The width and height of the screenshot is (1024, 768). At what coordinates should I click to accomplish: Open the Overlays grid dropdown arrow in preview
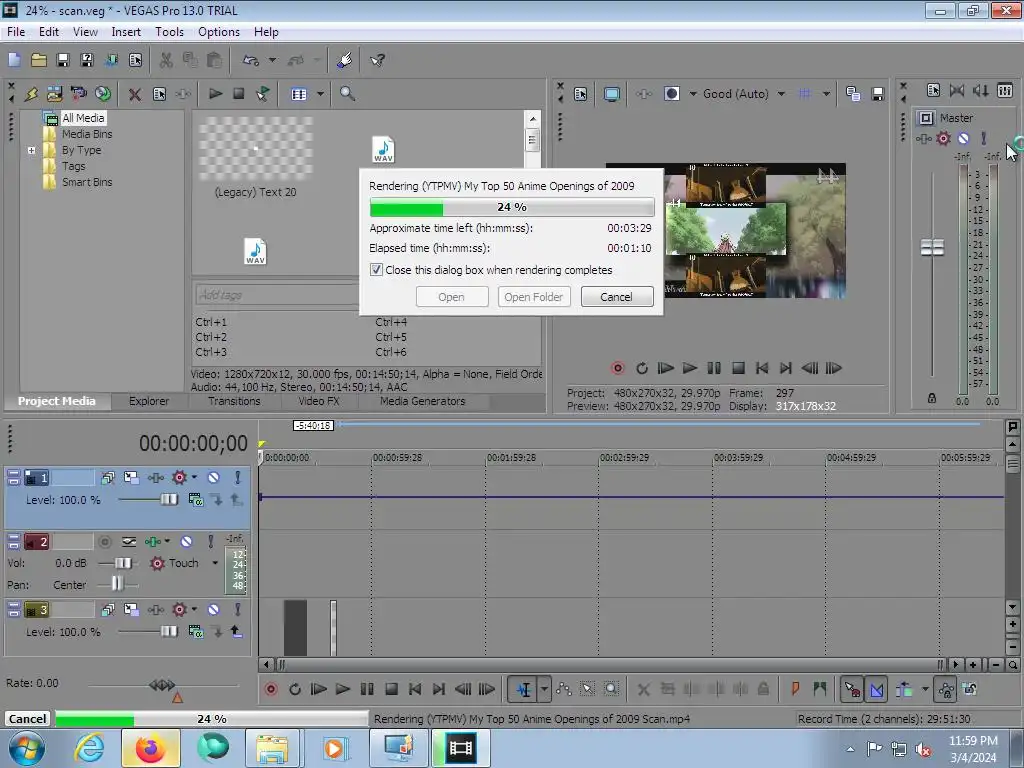(x=827, y=94)
